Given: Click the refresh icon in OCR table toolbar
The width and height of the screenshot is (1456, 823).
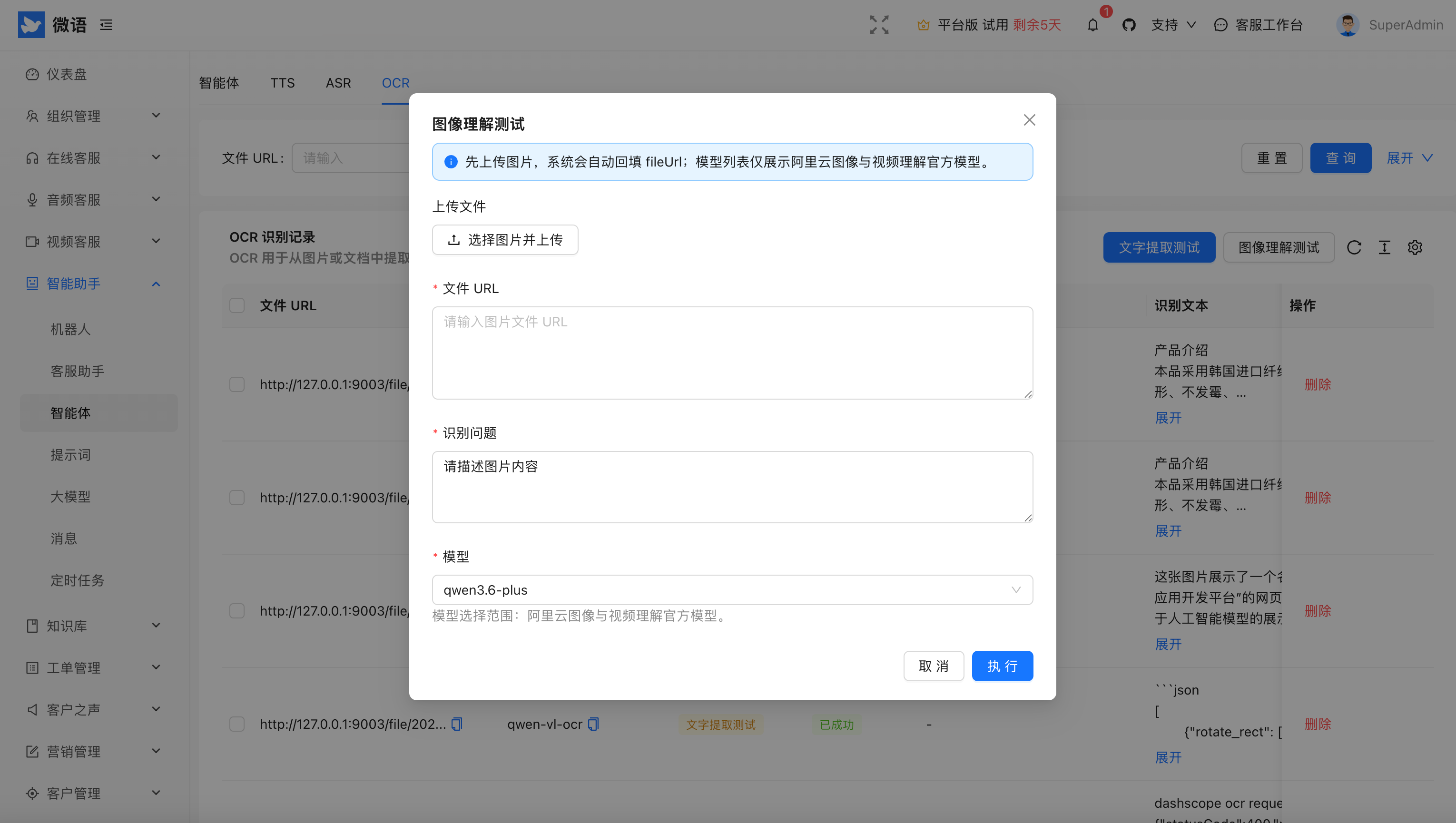Looking at the screenshot, I should coord(1354,247).
